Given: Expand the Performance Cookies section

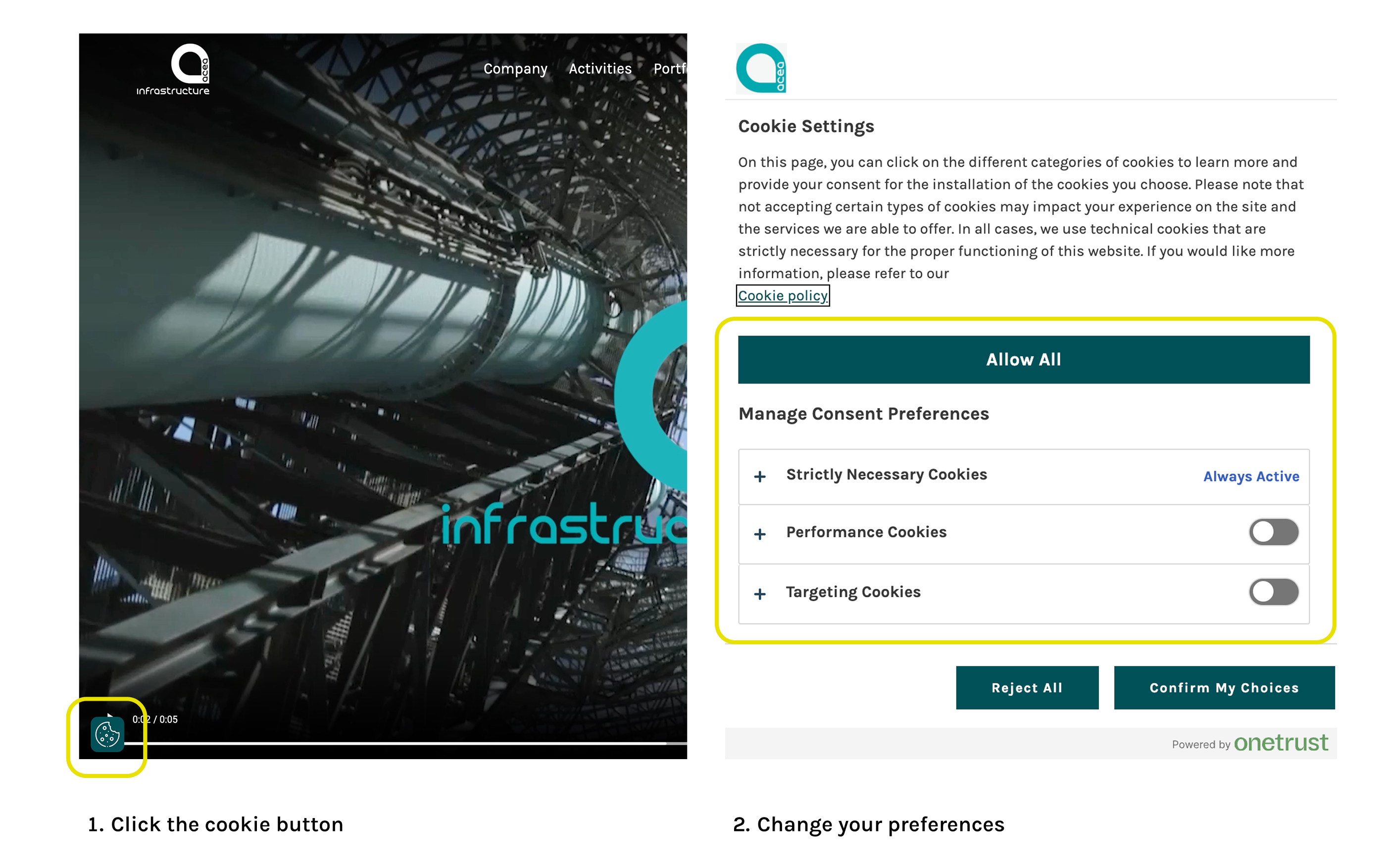Looking at the screenshot, I should pos(866,532).
